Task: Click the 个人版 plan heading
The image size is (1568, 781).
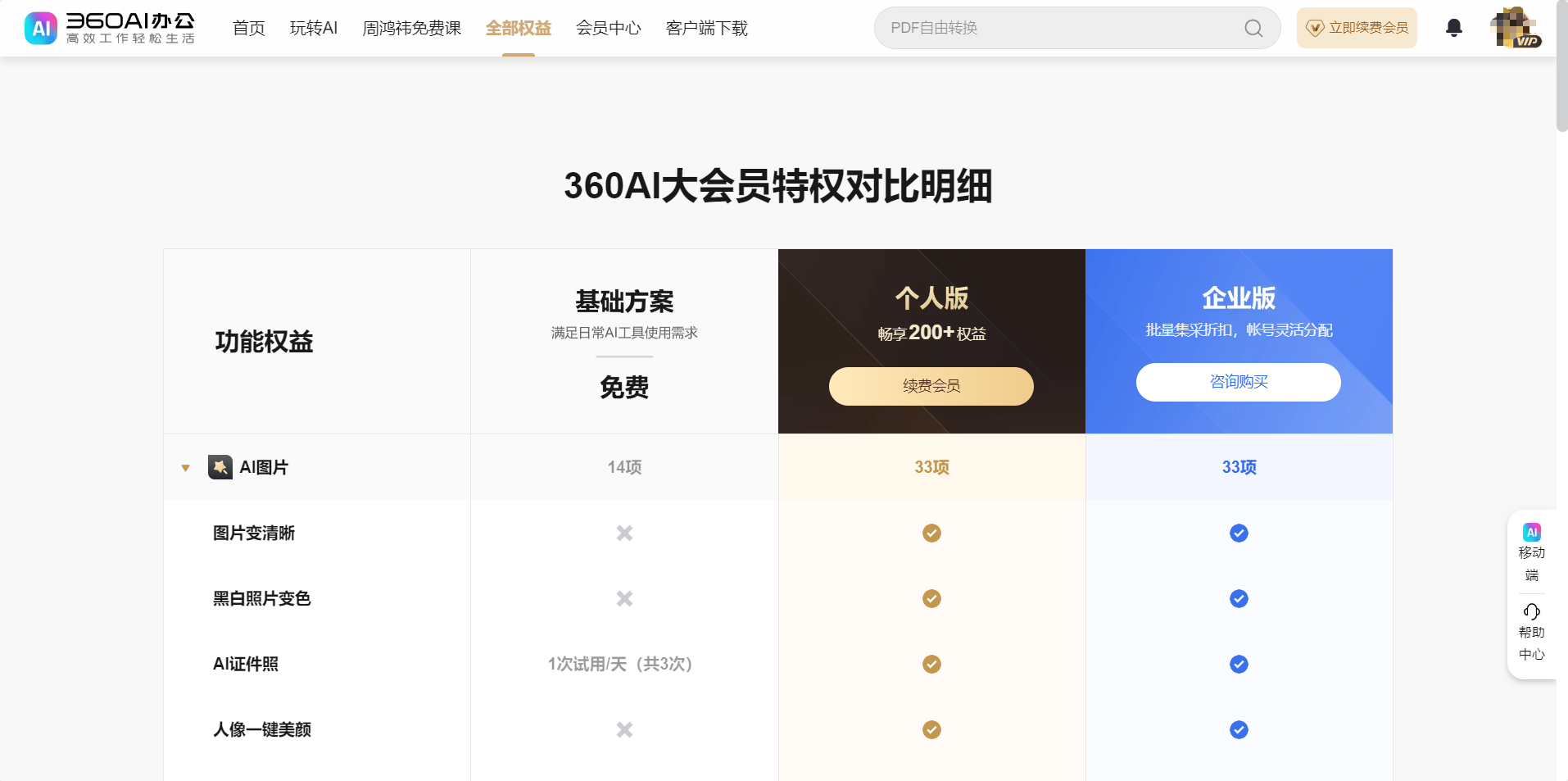Action: pos(931,297)
